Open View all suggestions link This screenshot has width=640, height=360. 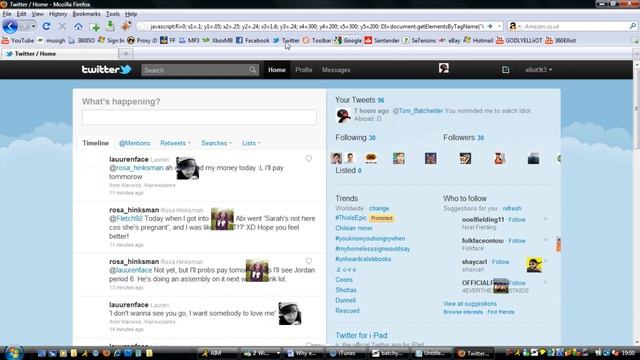pos(470,304)
